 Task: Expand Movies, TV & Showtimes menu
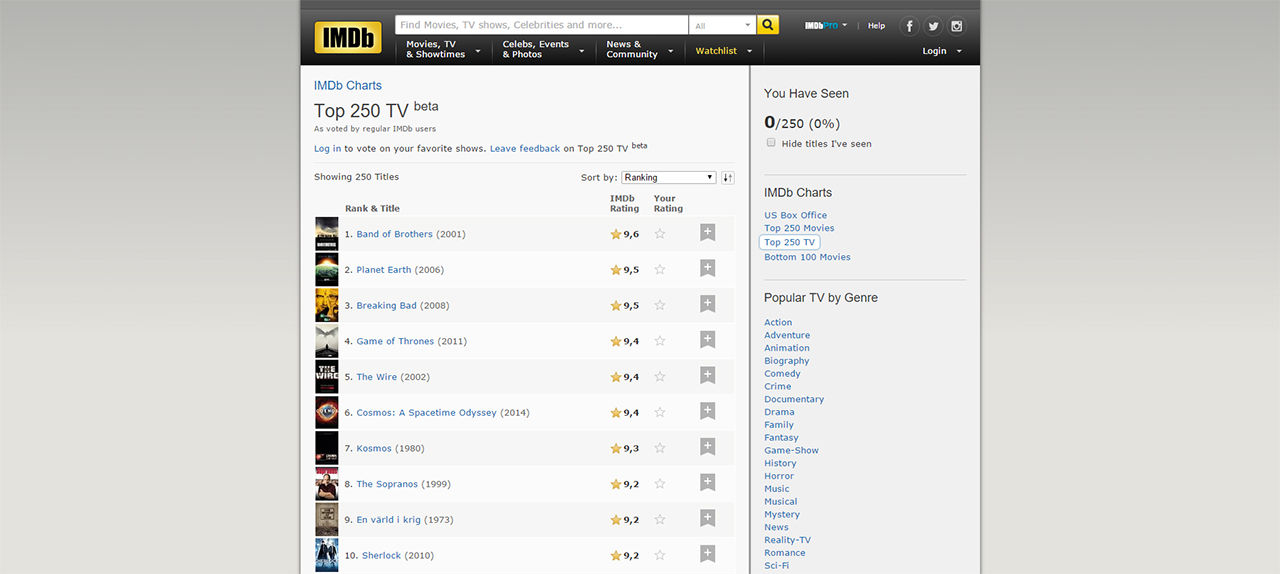coord(443,50)
